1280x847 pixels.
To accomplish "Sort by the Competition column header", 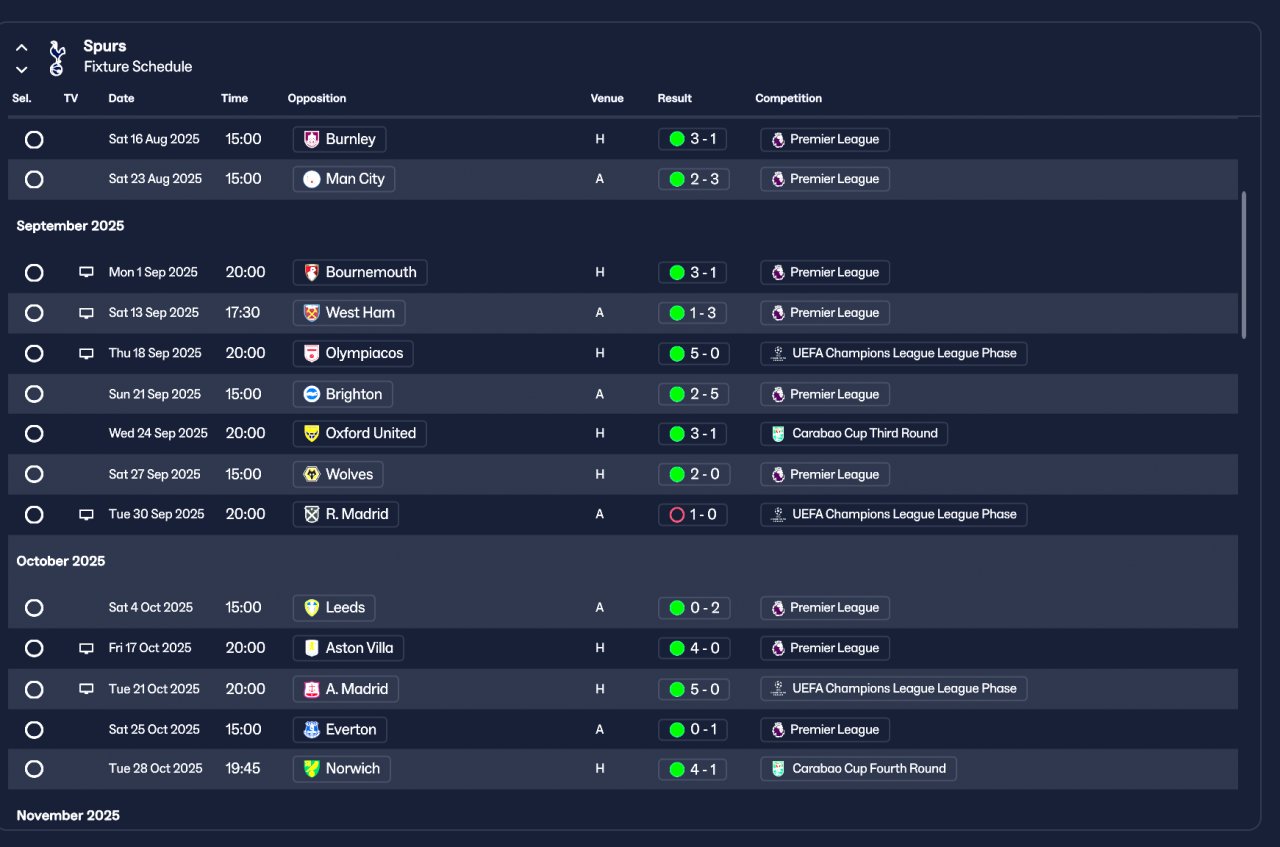I will 788,98.
